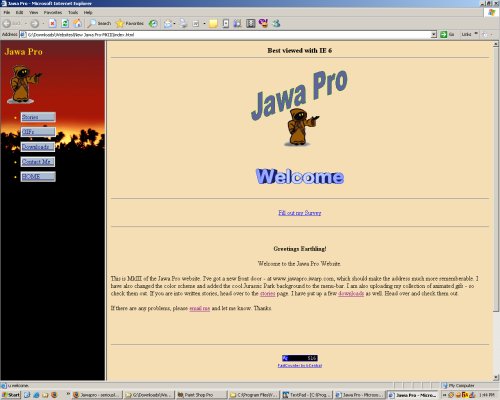Click the Contact Me sidebar button
The height and width of the screenshot is (400, 500).
click(38, 162)
